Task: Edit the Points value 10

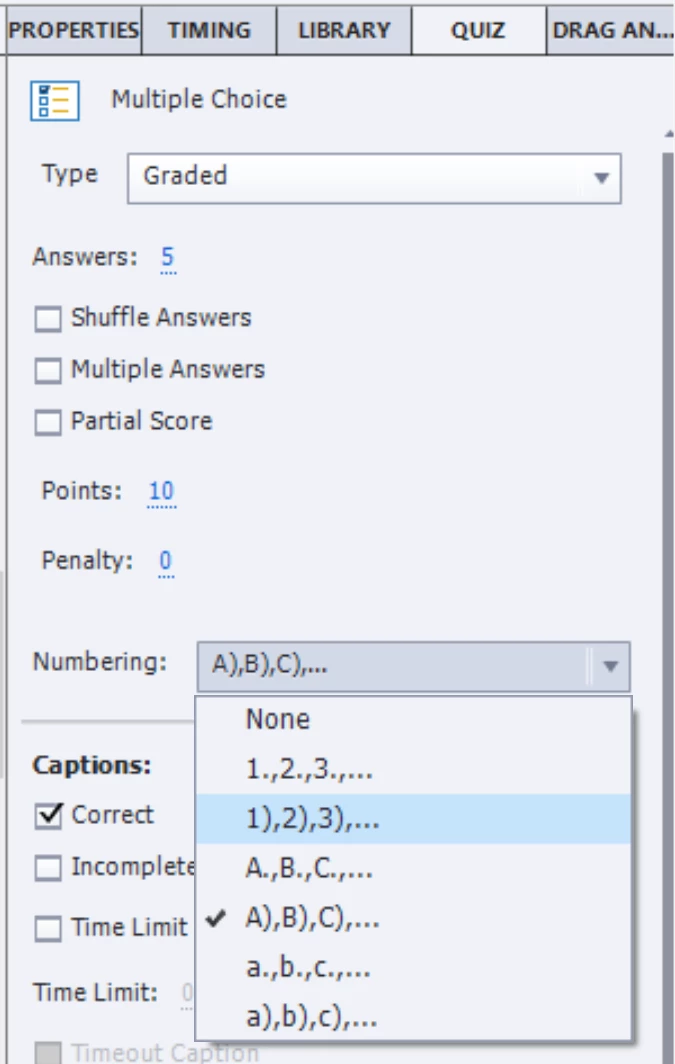Action: point(161,491)
